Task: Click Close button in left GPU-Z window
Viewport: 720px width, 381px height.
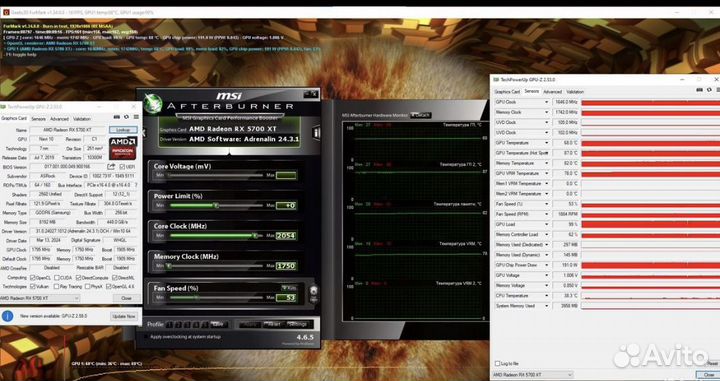Action: pyautogui.click(x=126, y=298)
